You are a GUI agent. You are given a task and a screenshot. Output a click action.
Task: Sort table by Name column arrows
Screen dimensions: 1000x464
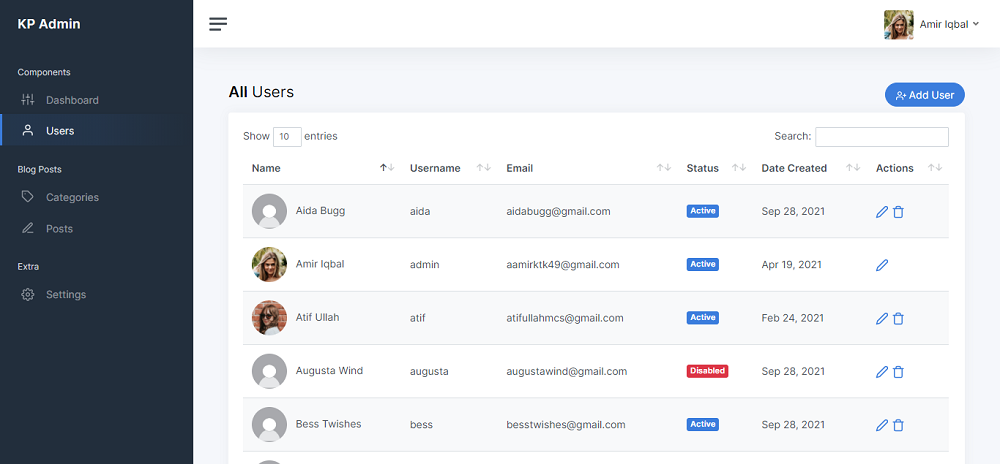coord(387,168)
